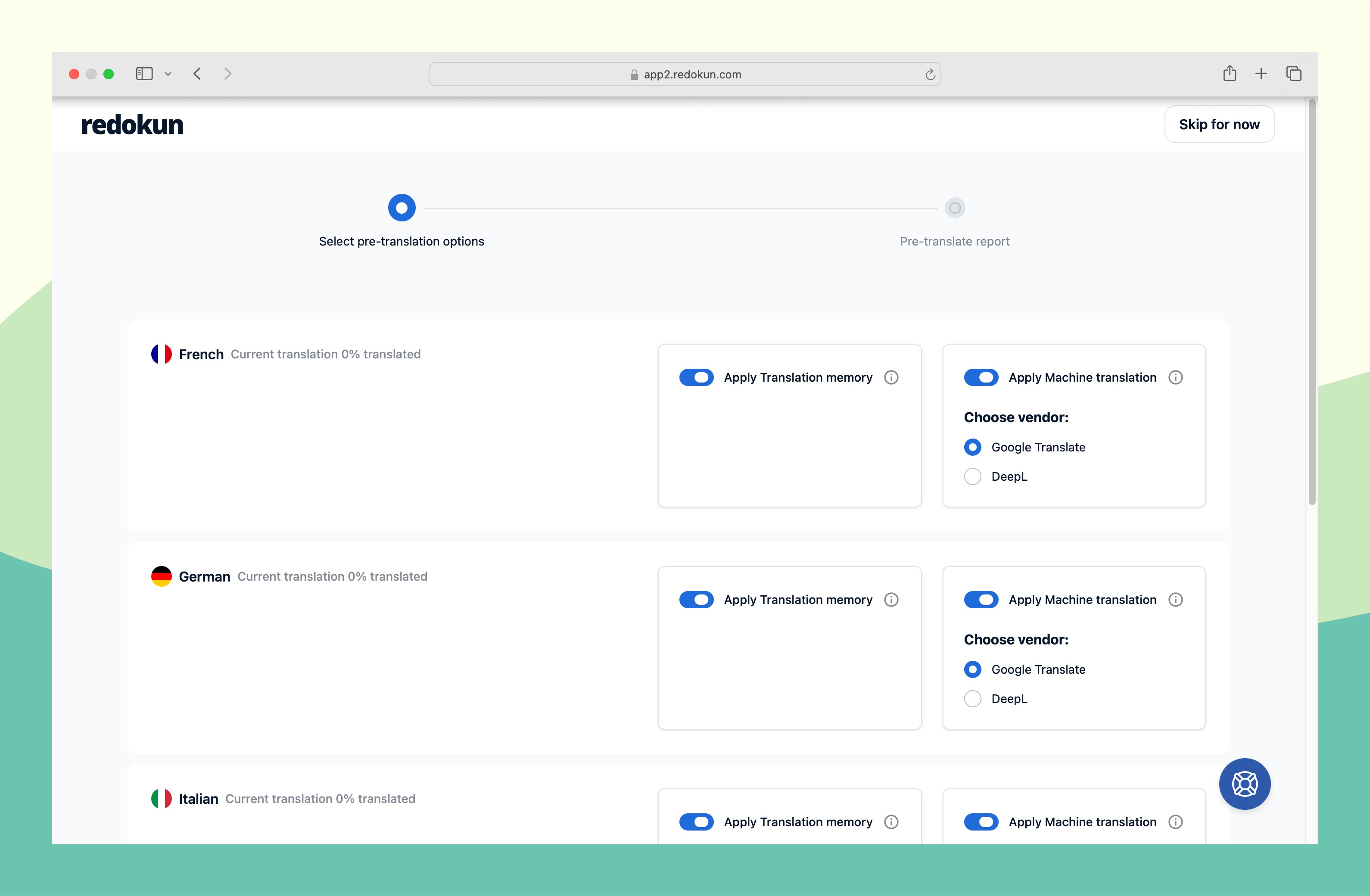Click the help/support button in the bottom right

pyautogui.click(x=1245, y=784)
